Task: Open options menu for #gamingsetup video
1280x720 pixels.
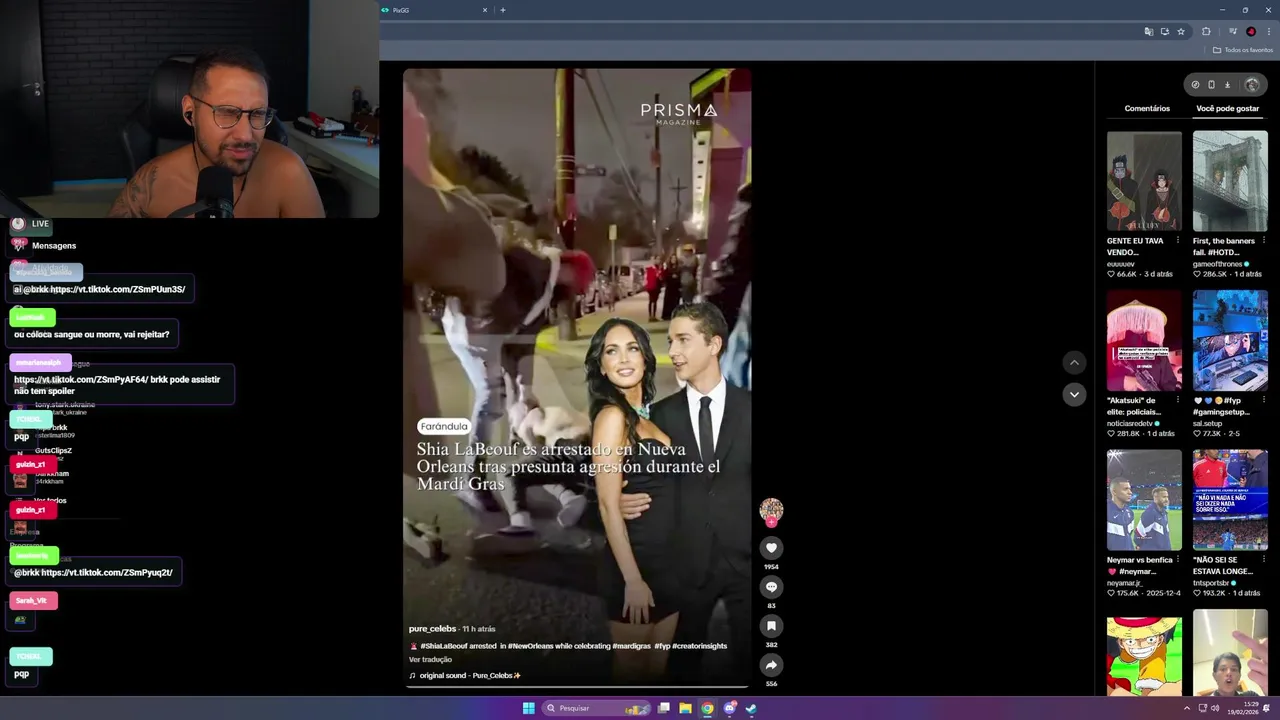Action: (1263, 400)
